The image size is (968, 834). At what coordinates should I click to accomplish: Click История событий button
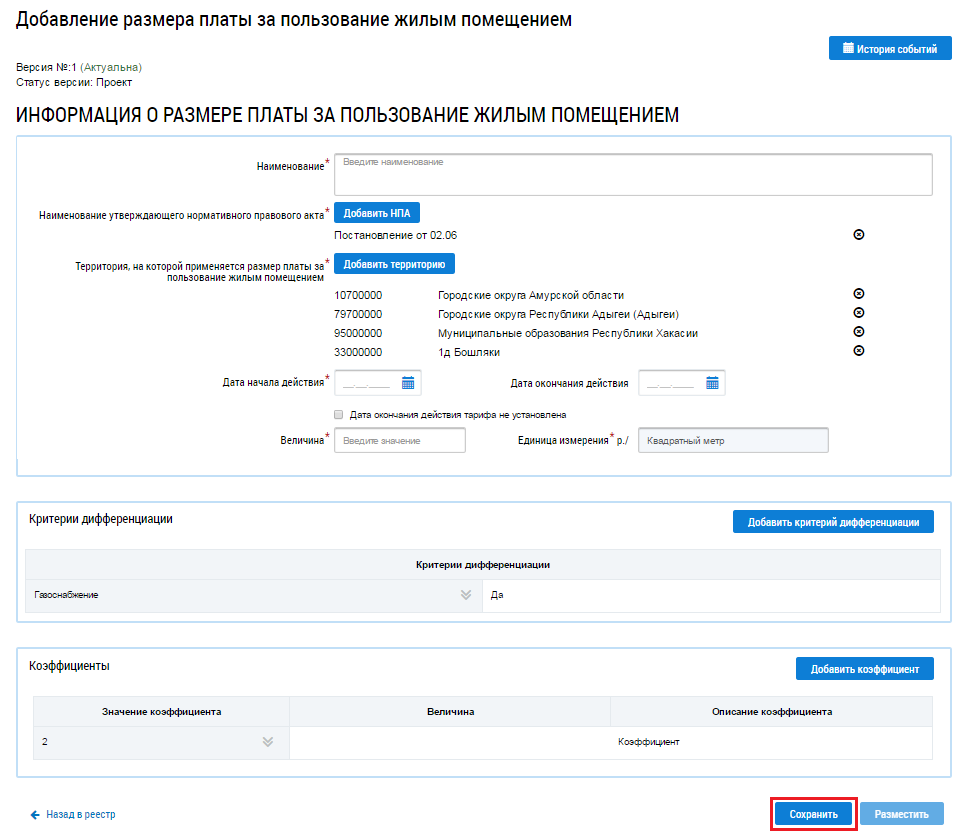pos(890,48)
